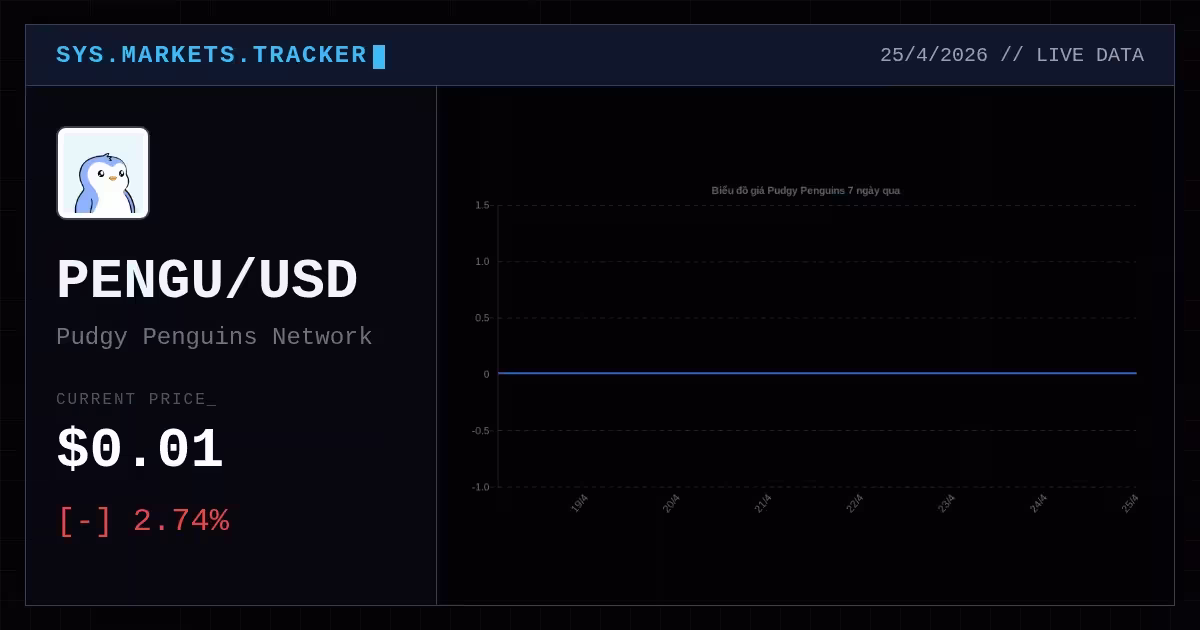Click the 25/4 date on x-axis
The width and height of the screenshot is (1200, 630).
(1130, 504)
